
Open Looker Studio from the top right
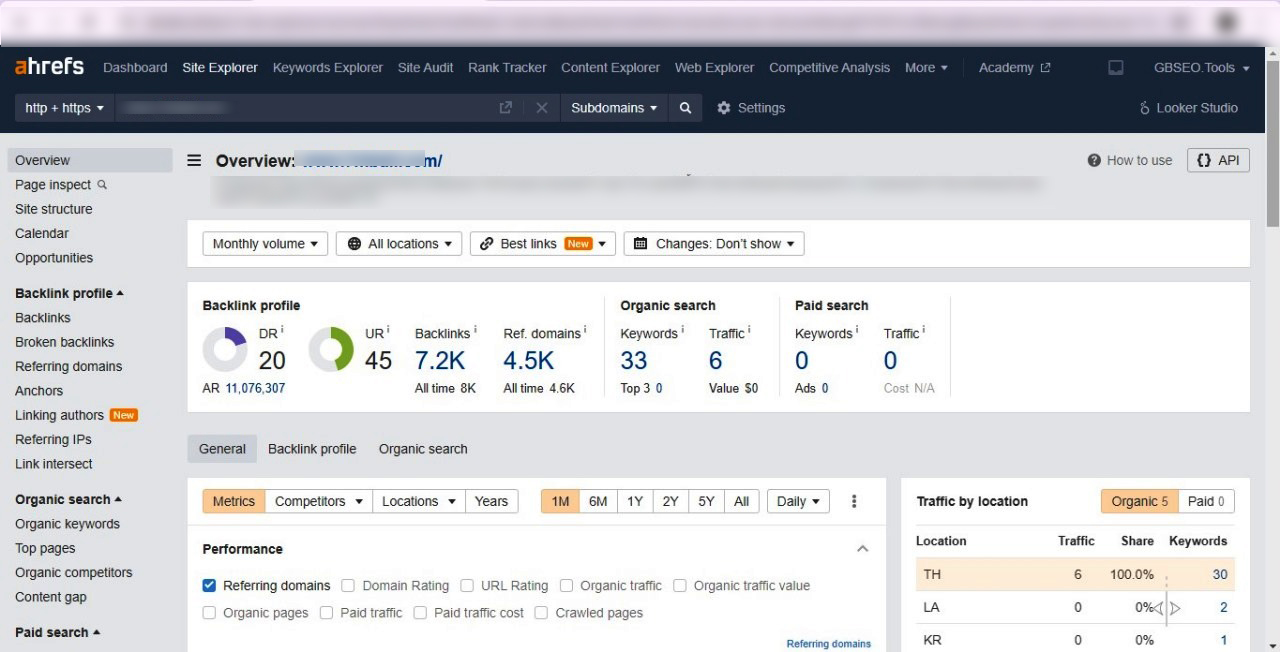[x=1188, y=107]
